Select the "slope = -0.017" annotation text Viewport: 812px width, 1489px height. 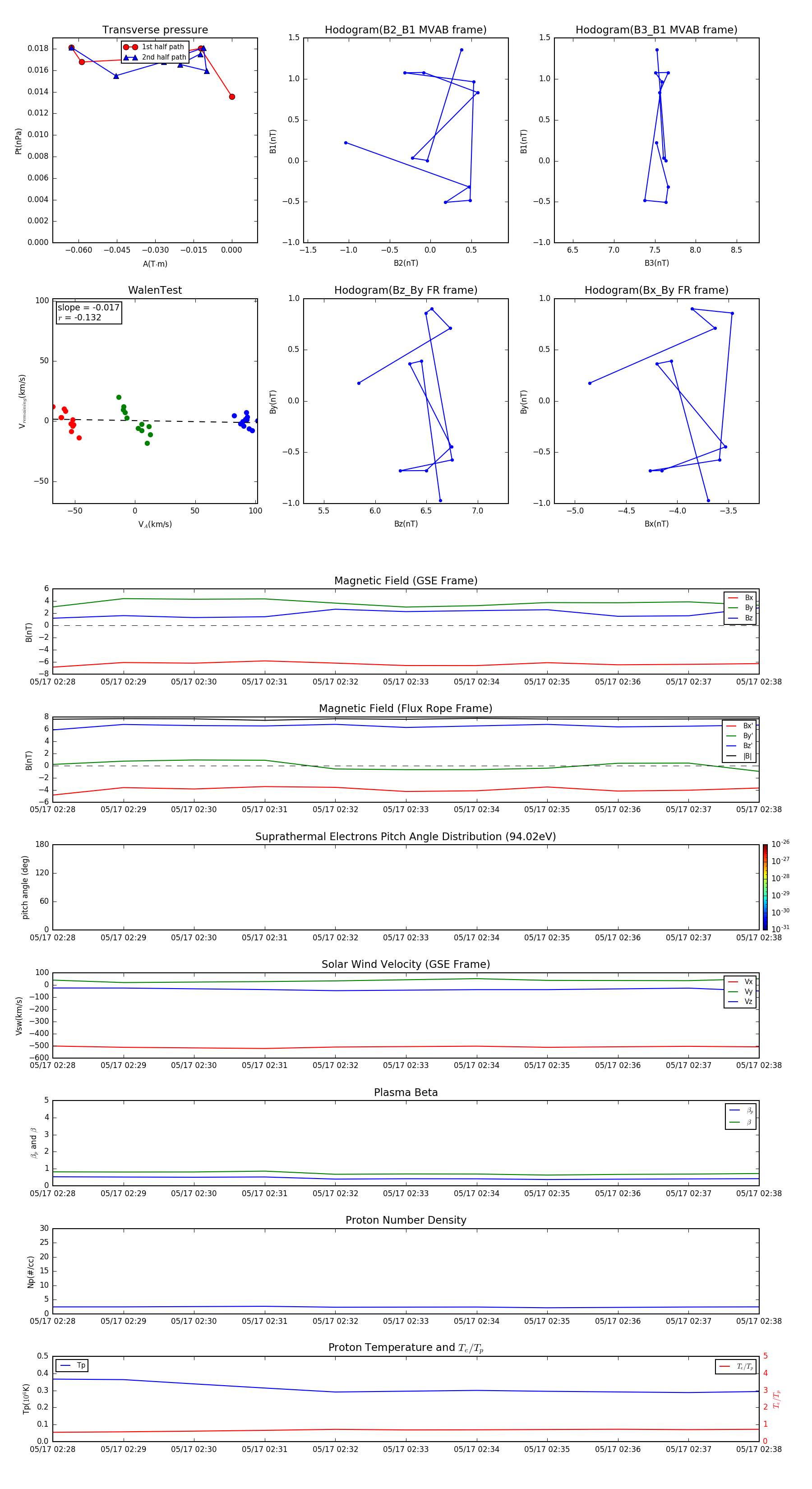88,308
